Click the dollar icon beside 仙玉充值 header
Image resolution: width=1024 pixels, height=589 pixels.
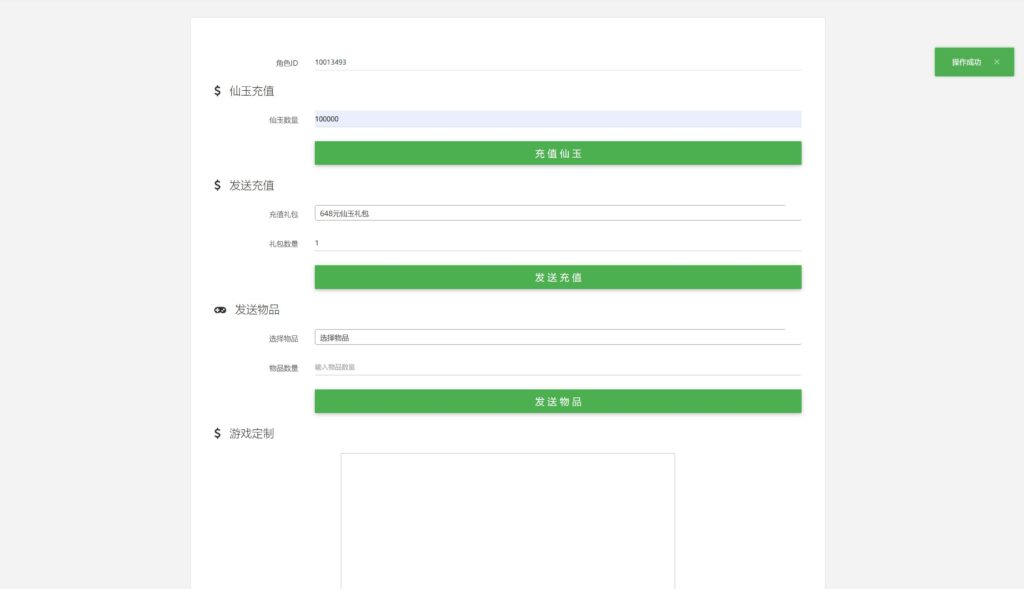tap(215, 91)
